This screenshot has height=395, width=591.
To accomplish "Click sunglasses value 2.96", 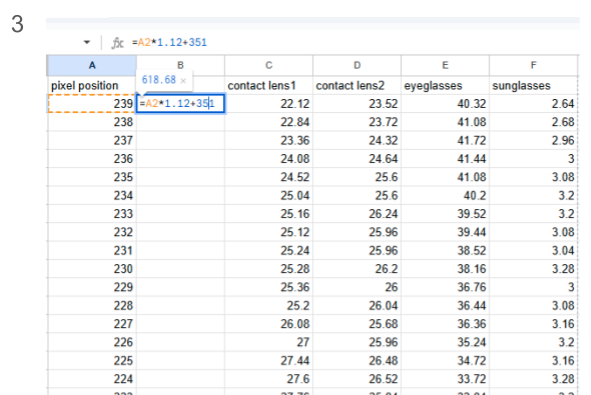I will [x=533, y=140].
